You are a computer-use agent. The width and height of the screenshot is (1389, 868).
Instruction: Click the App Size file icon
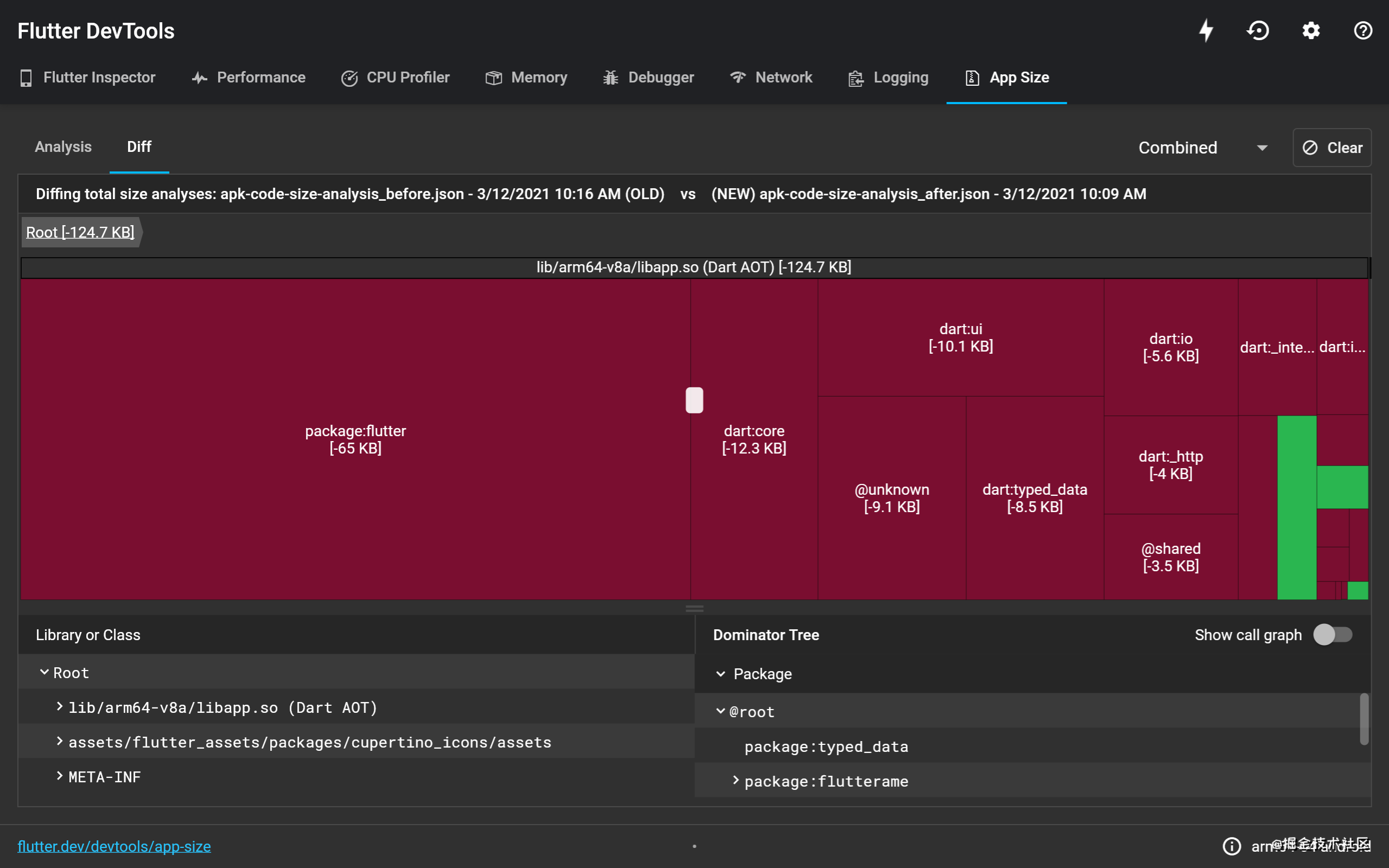pyautogui.click(x=972, y=78)
